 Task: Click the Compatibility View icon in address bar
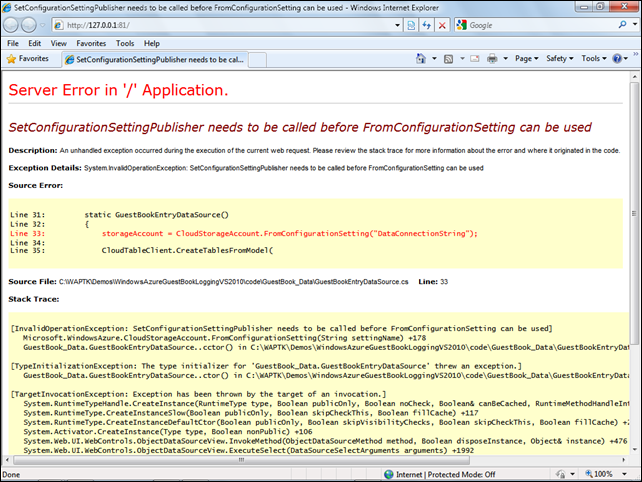pyautogui.click(x=412, y=24)
